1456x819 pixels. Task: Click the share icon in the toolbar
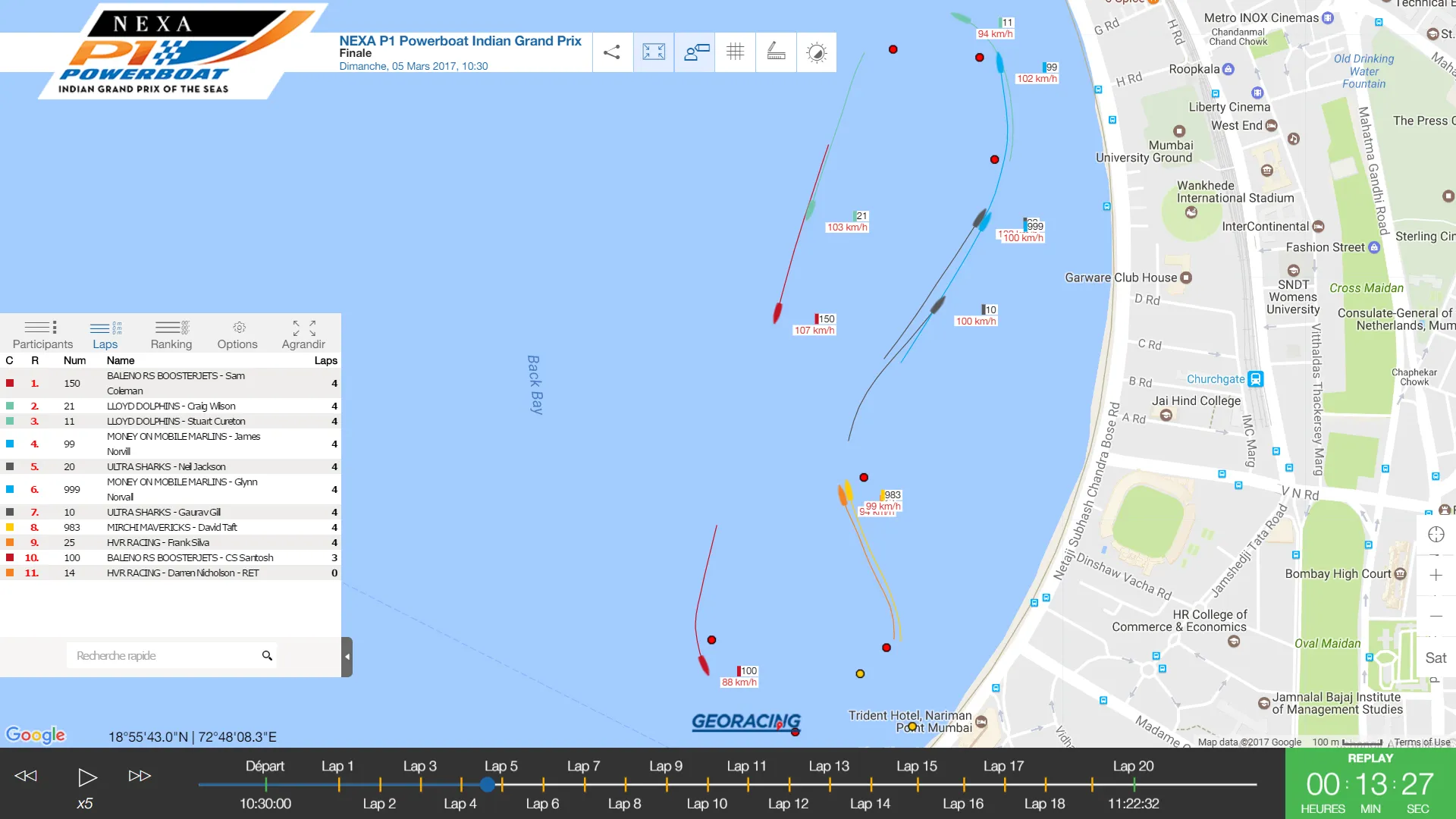tap(612, 52)
